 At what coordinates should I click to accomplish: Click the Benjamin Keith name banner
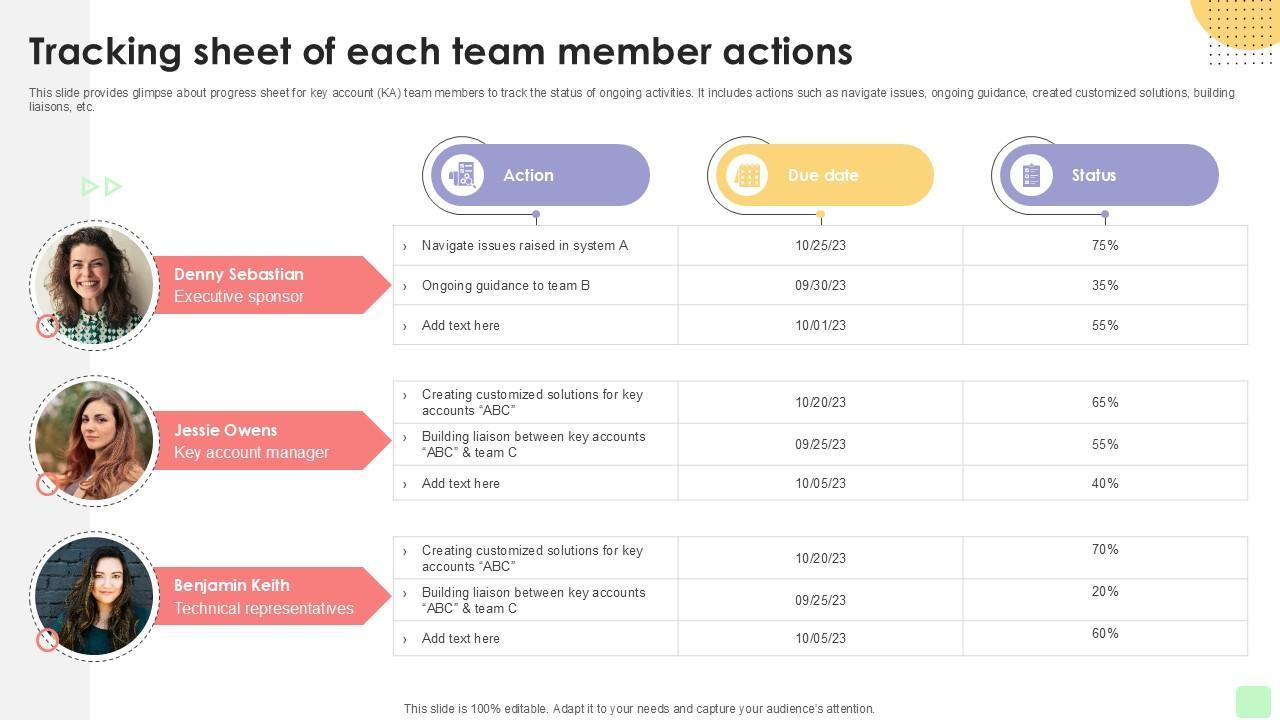(x=265, y=596)
